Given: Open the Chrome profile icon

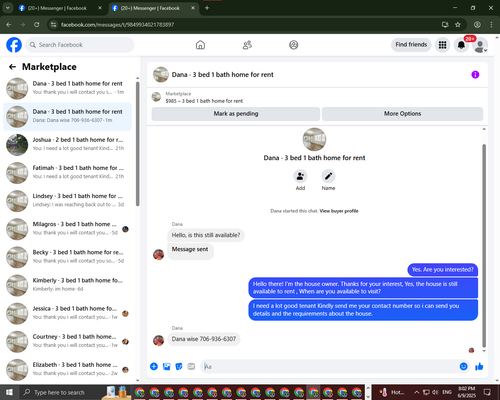Looking at the screenshot, I should [477, 25].
